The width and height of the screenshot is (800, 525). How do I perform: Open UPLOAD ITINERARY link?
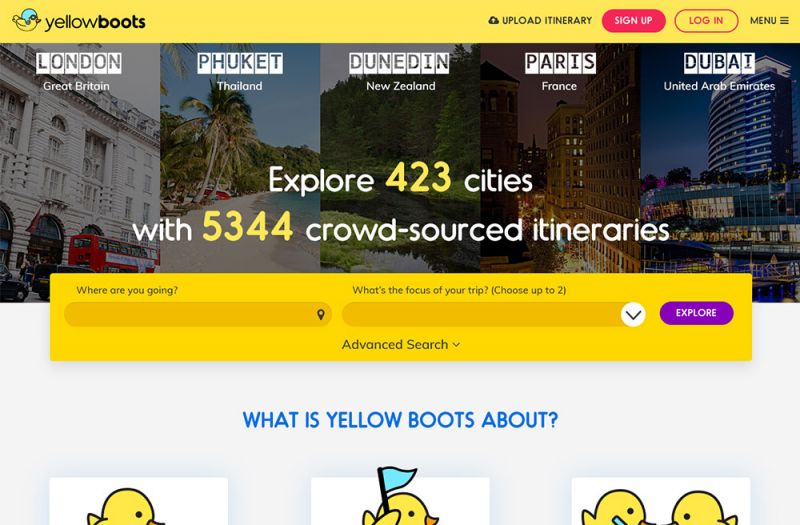540,20
